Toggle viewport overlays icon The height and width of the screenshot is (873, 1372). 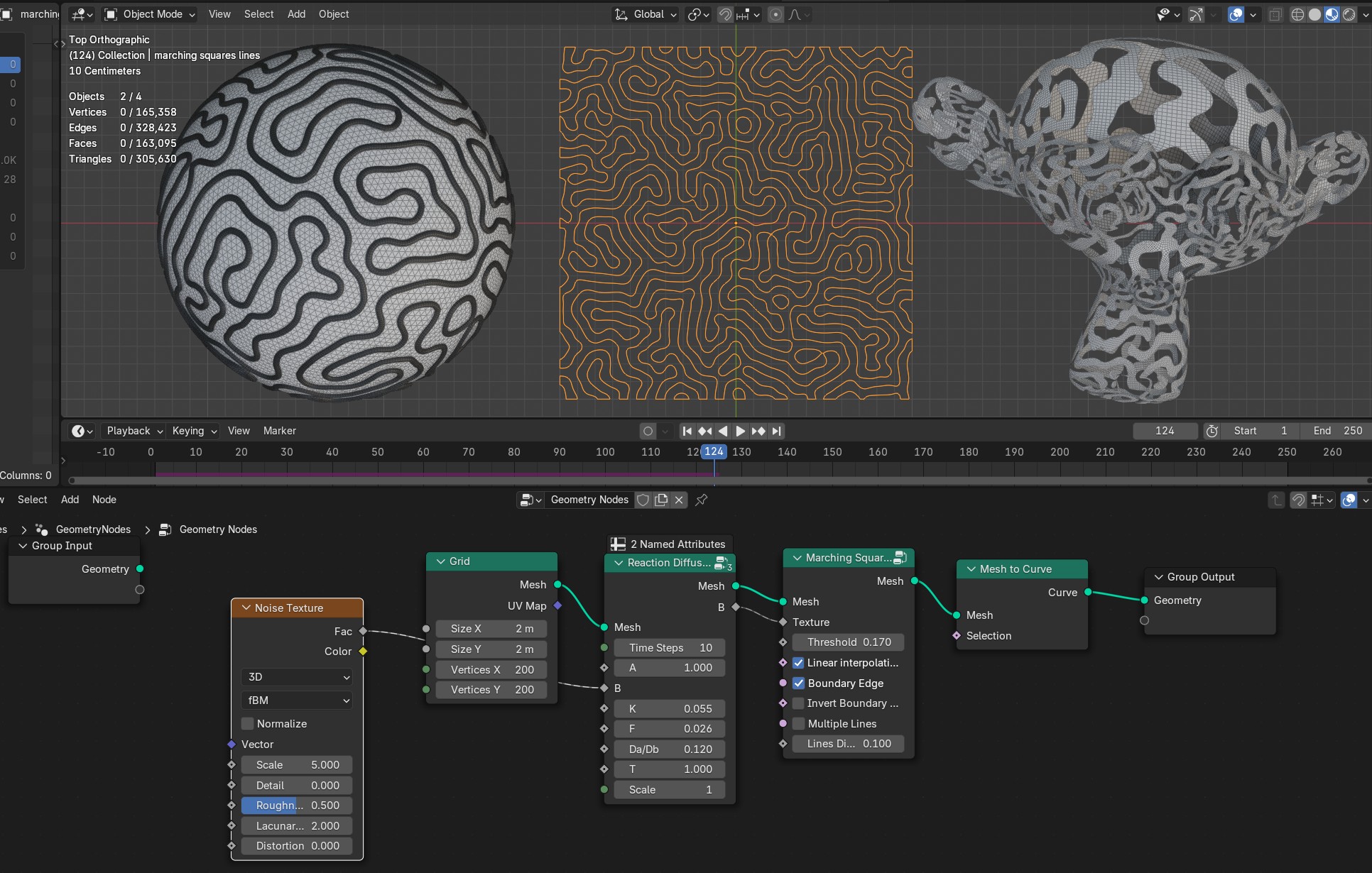click(x=1236, y=14)
